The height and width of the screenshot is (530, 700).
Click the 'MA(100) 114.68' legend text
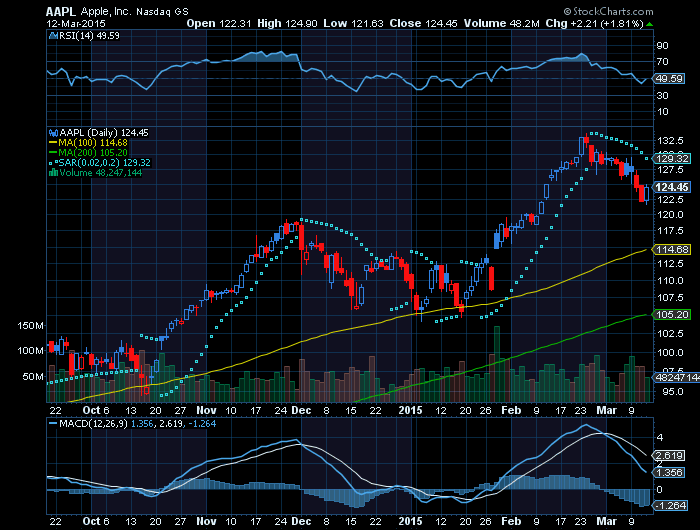pos(93,143)
